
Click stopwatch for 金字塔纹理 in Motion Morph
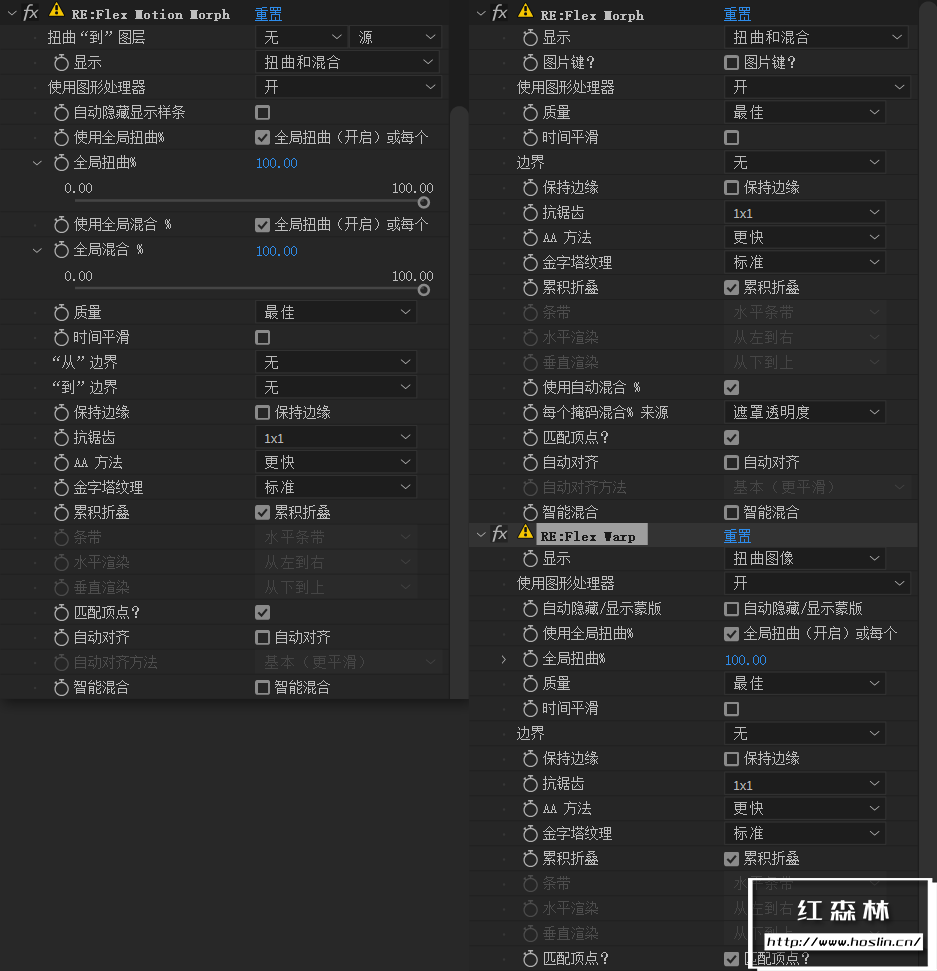pyautogui.click(x=61, y=488)
